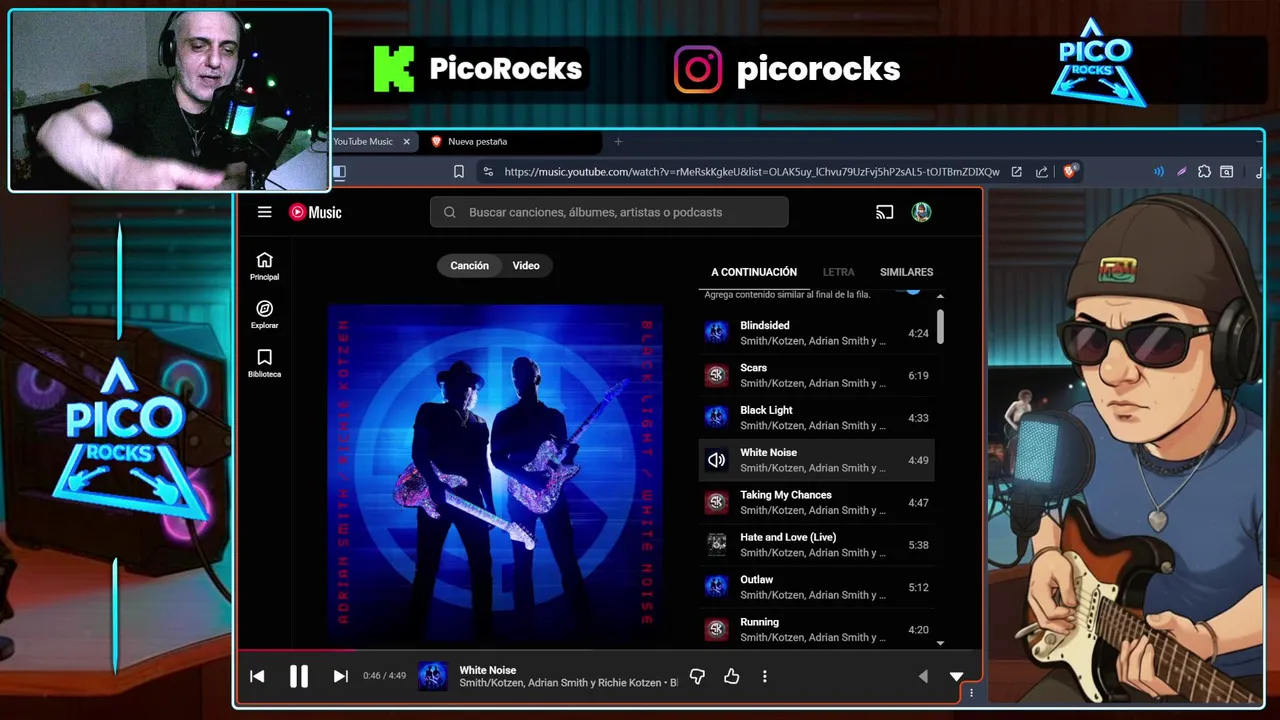1280x720 pixels.
Task: Open the YouTube Music hamburger menu
Action: tap(264, 212)
